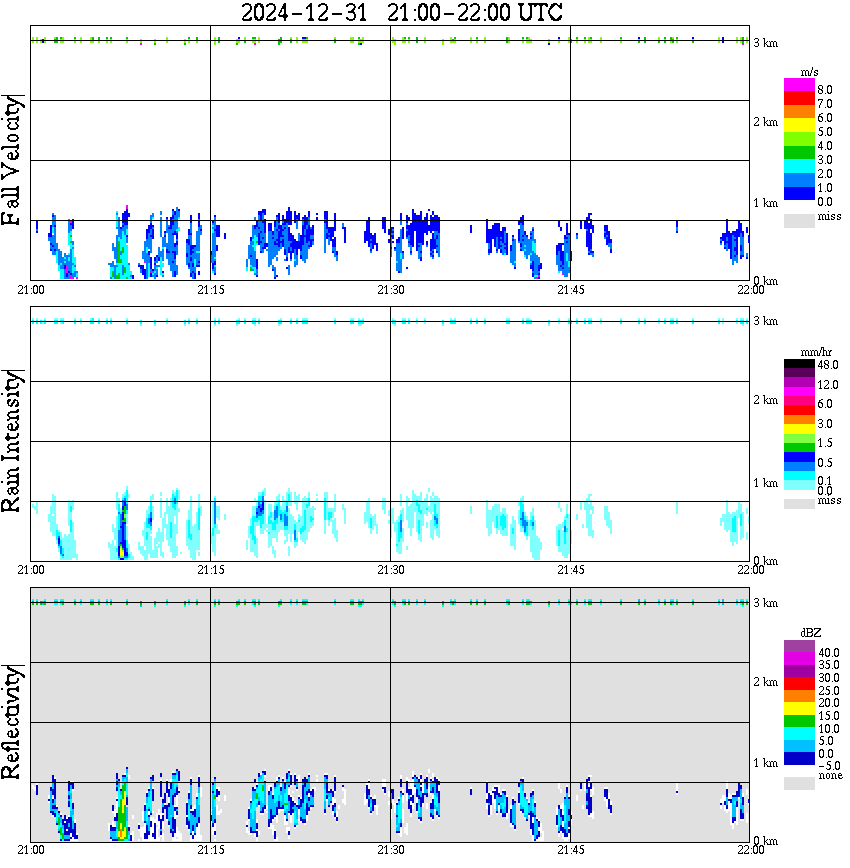Image resolution: width=850 pixels, height=868 pixels.
Task: Click the violet 40.0 swatch in dBZ legend
Action: click(x=799, y=647)
